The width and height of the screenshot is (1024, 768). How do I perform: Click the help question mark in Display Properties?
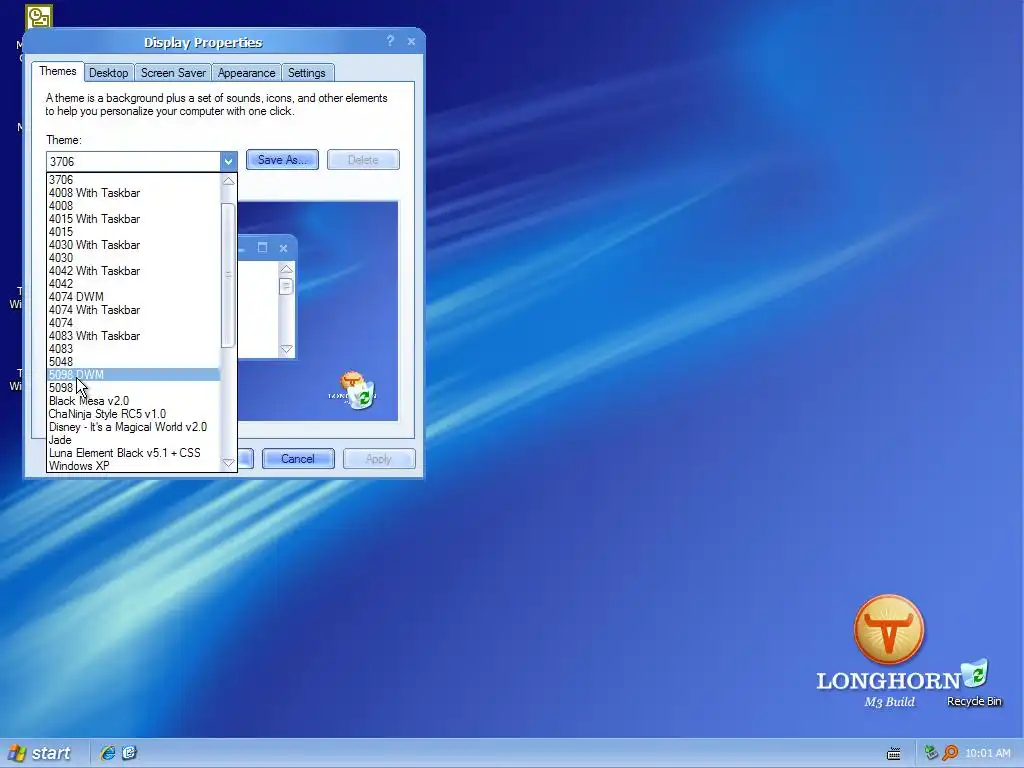tap(390, 41)
